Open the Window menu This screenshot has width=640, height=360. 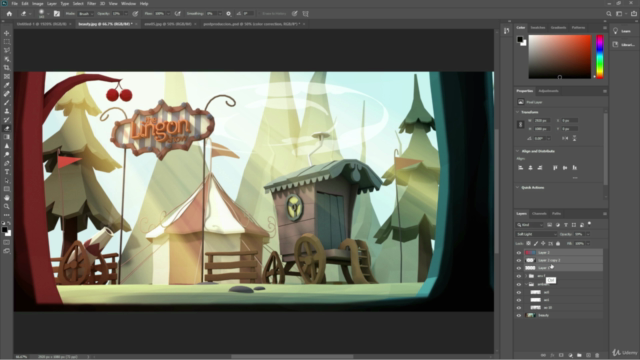coord(128,4)
